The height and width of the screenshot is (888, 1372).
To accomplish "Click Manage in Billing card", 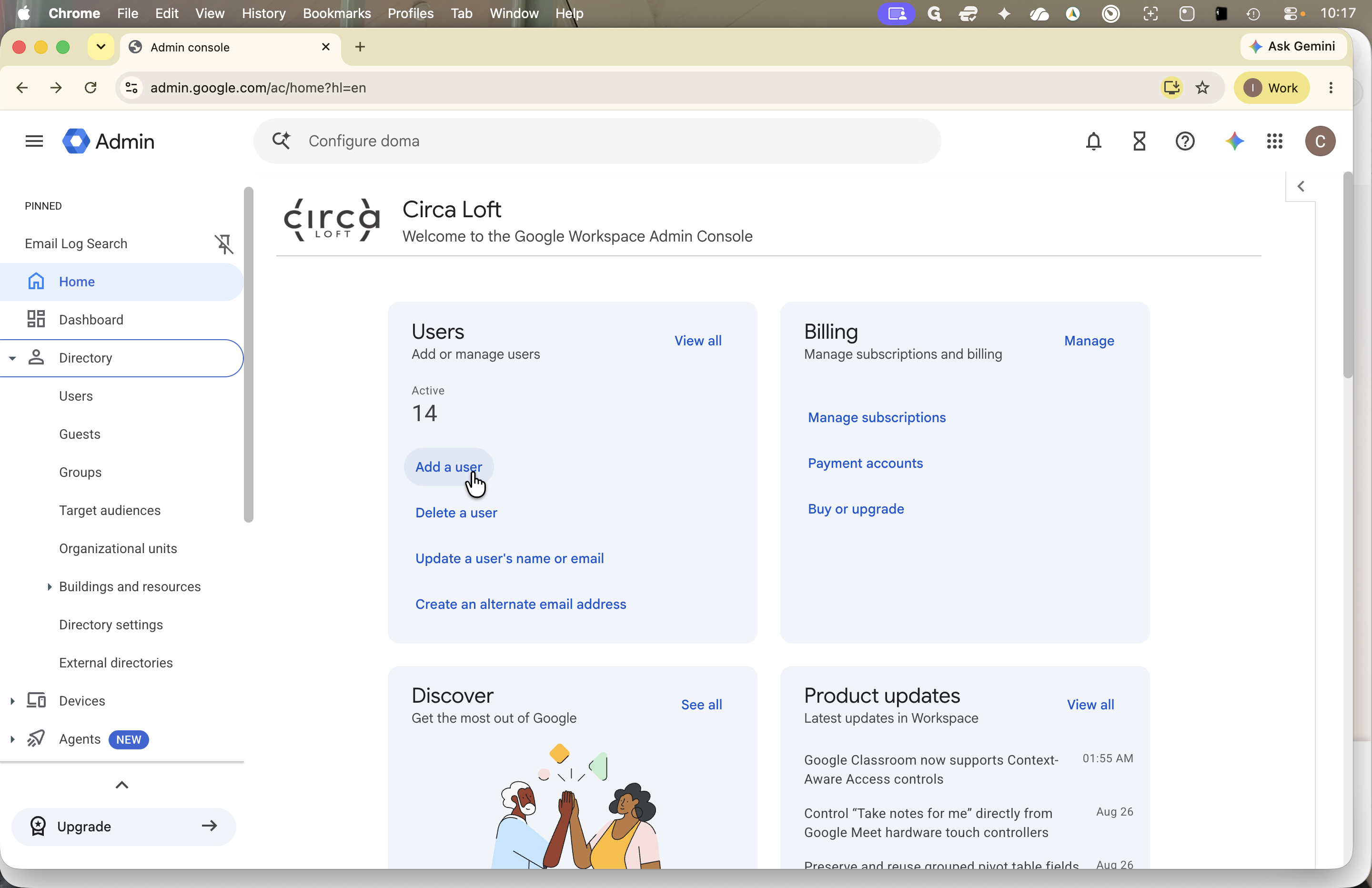I will coord(1089,341).
